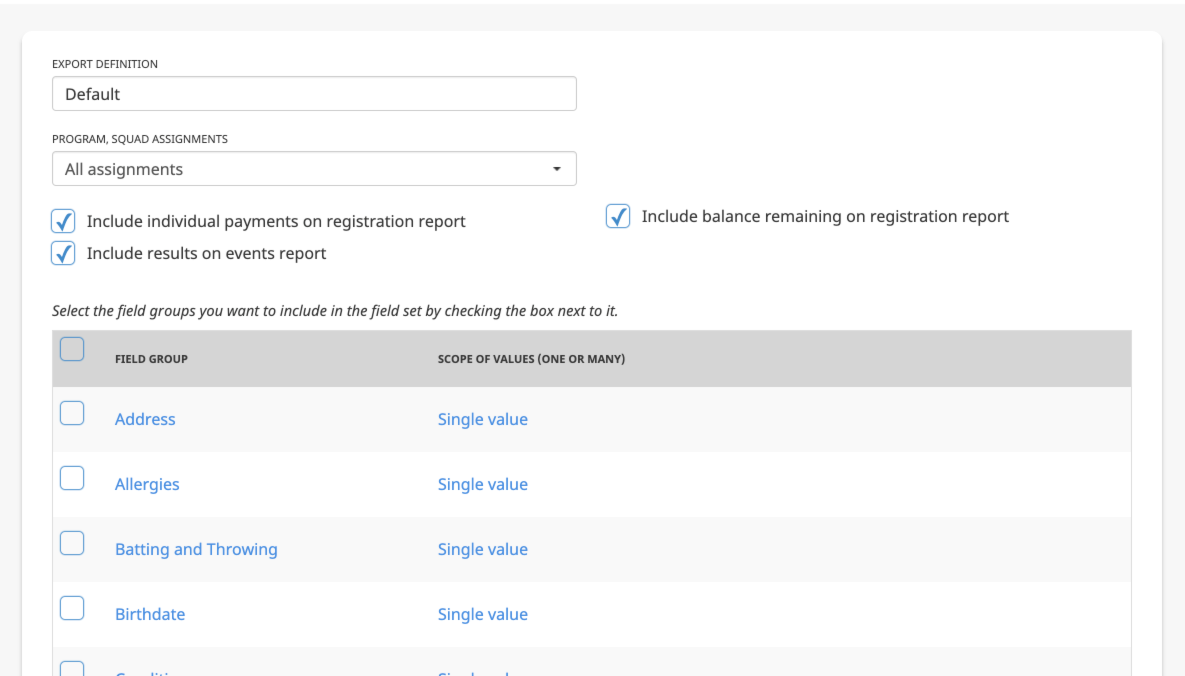Select the Batting and Throwing checkbox
Image resolution: width=1185 pixels, height=676 pixels.
72,544
